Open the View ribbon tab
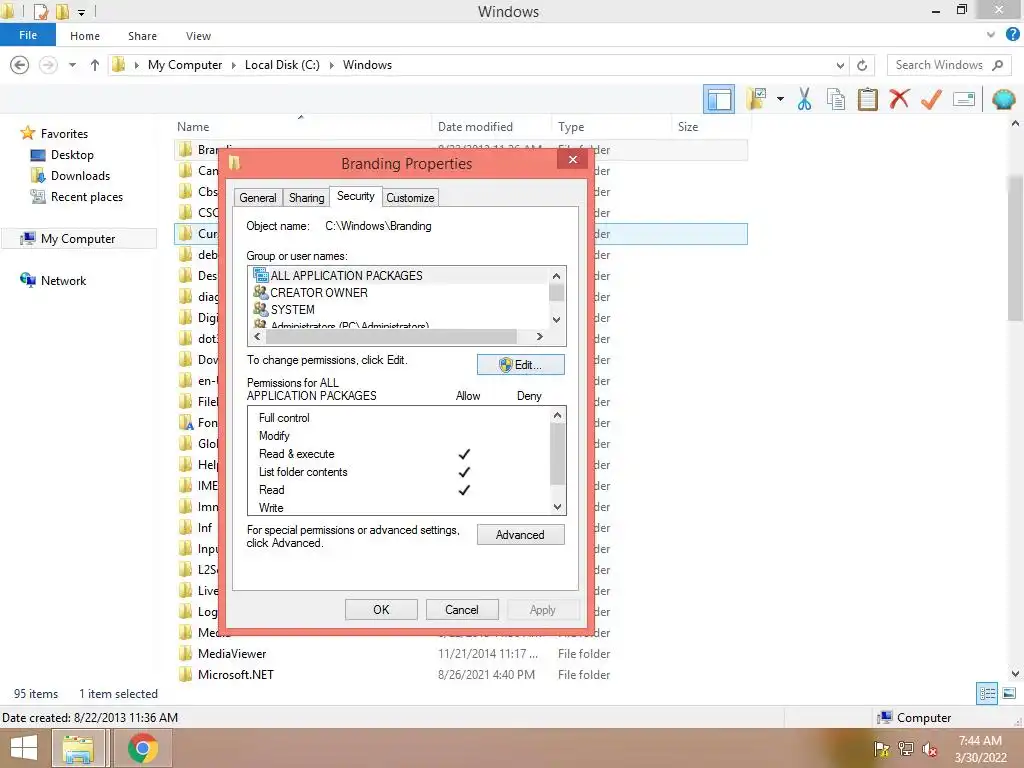 198,36
